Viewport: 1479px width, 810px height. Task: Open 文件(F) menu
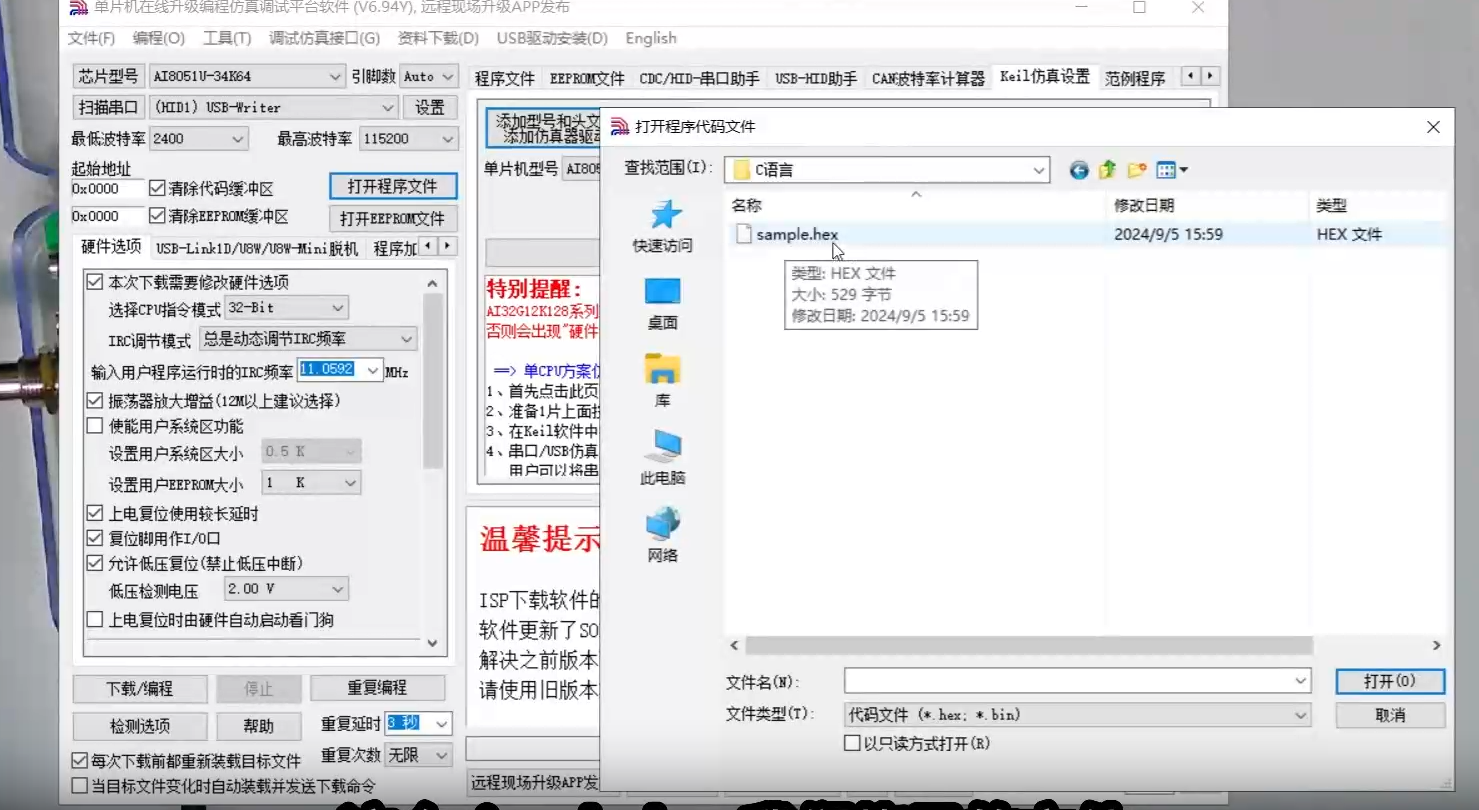(91, 38)
